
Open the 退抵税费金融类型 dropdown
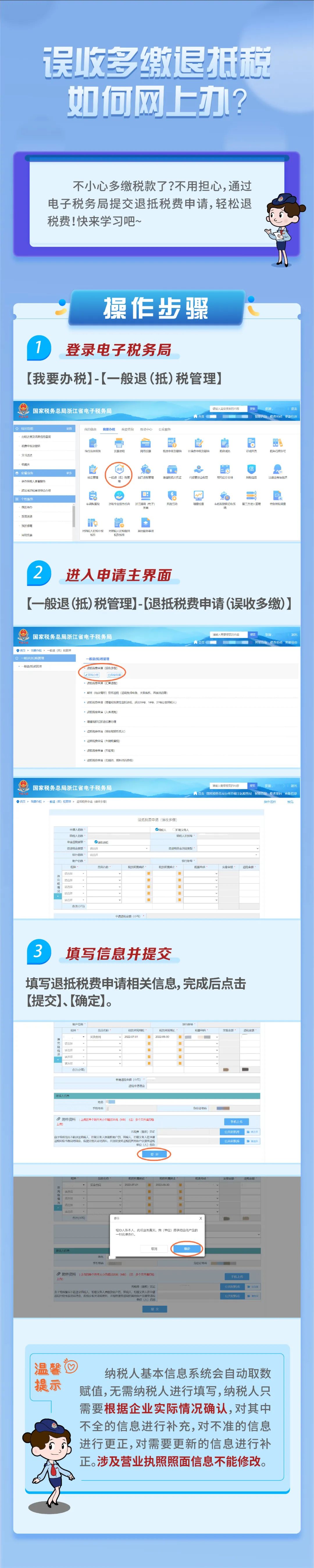[228, 848]
